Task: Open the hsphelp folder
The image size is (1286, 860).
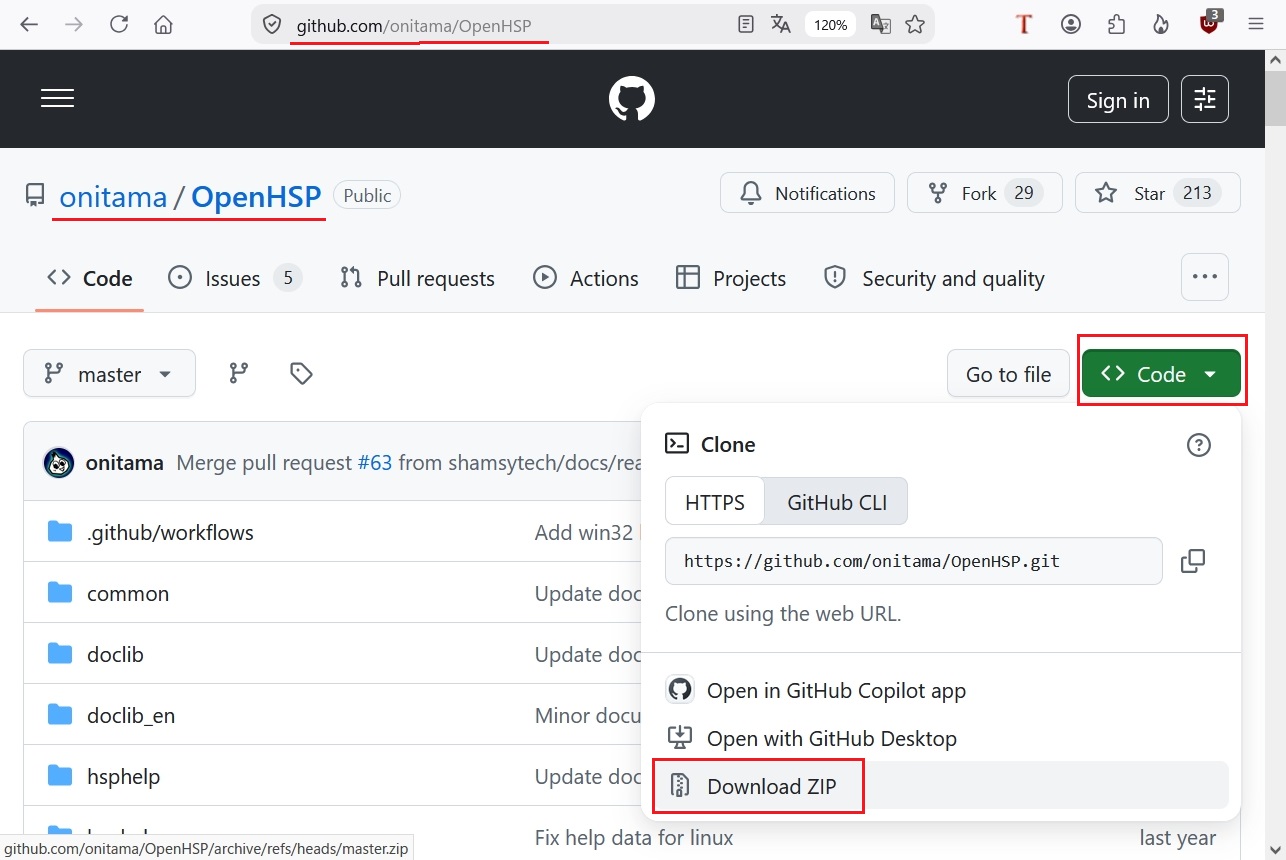Action: 123,776
